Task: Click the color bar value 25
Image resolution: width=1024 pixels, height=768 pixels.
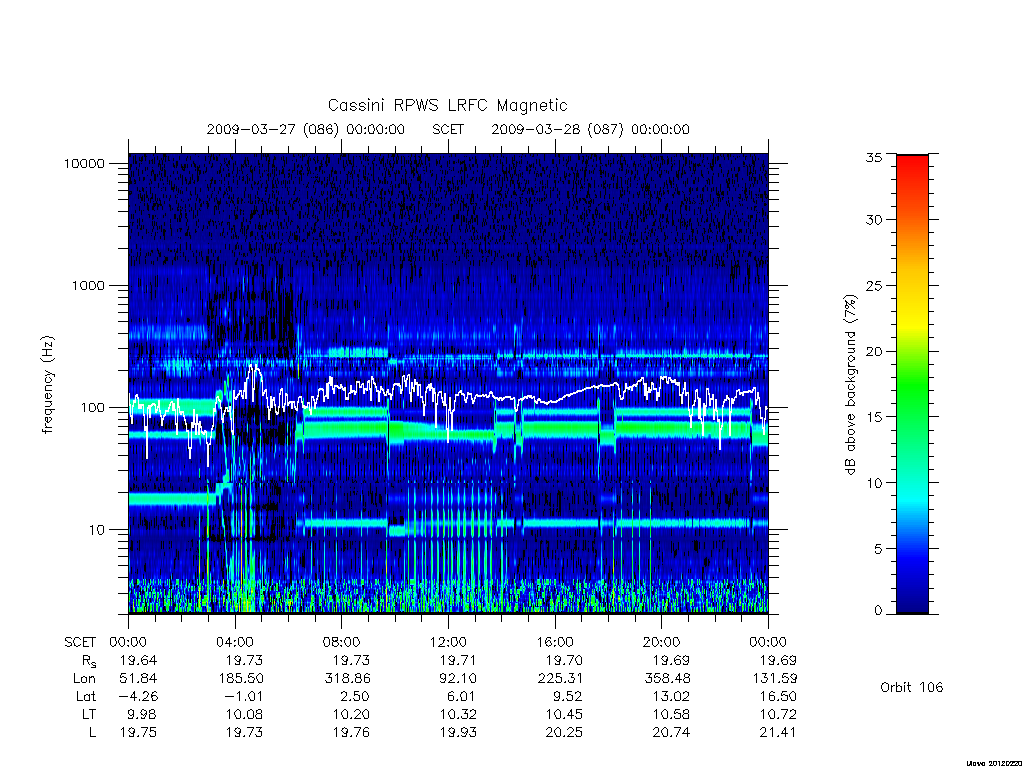Action: pos(874,285)
